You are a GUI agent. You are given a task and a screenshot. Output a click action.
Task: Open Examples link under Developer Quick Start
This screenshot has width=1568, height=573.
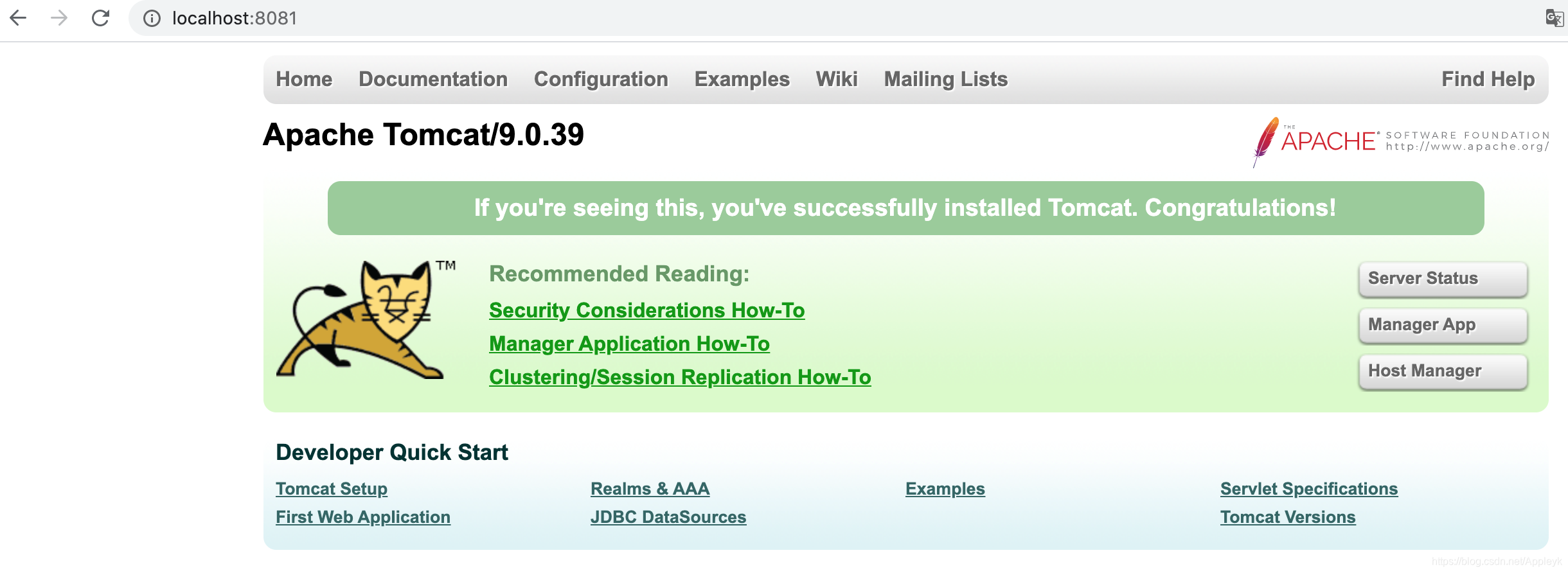pos(945,489)
